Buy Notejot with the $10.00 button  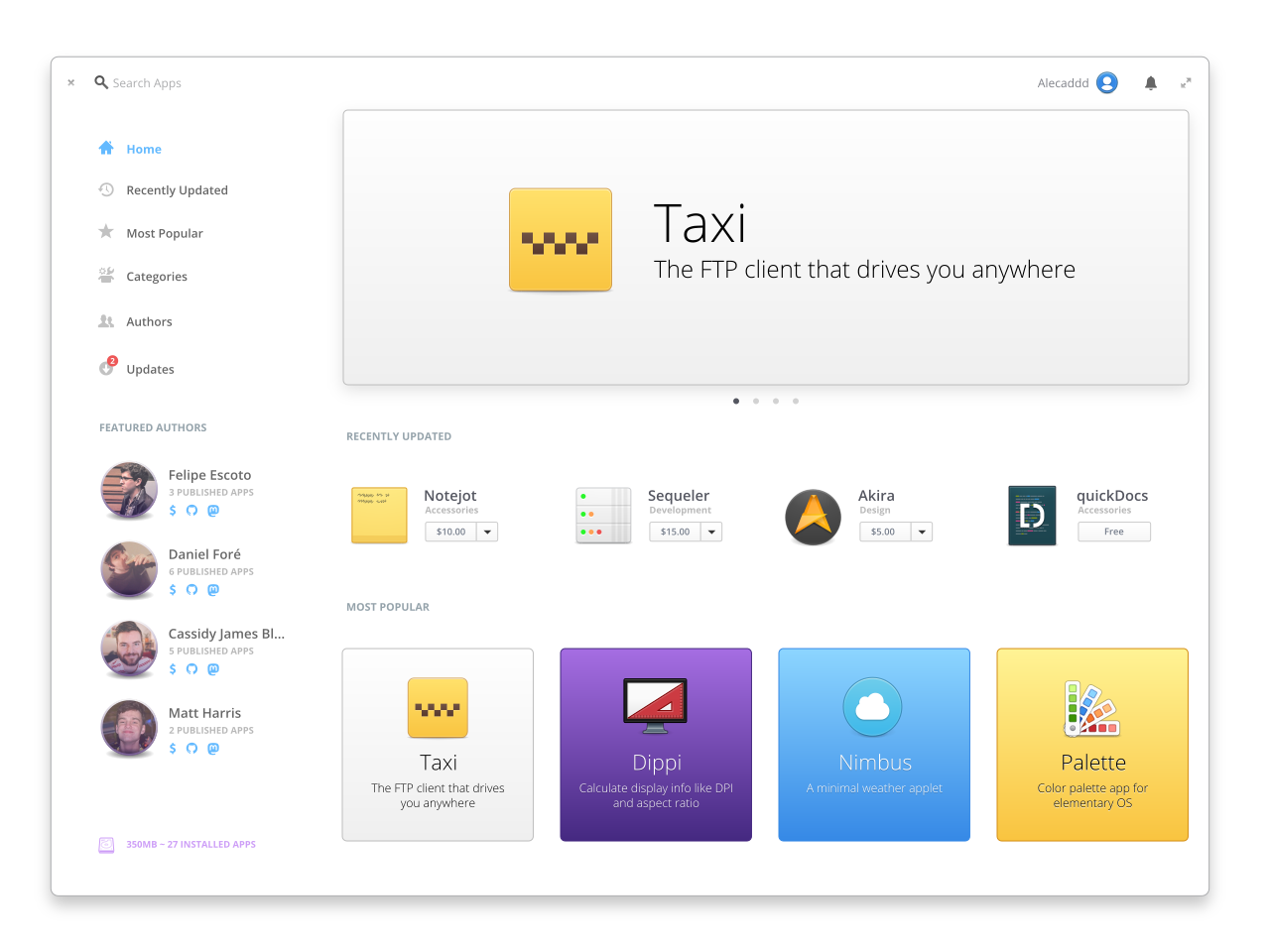click(x=451, y=533)
